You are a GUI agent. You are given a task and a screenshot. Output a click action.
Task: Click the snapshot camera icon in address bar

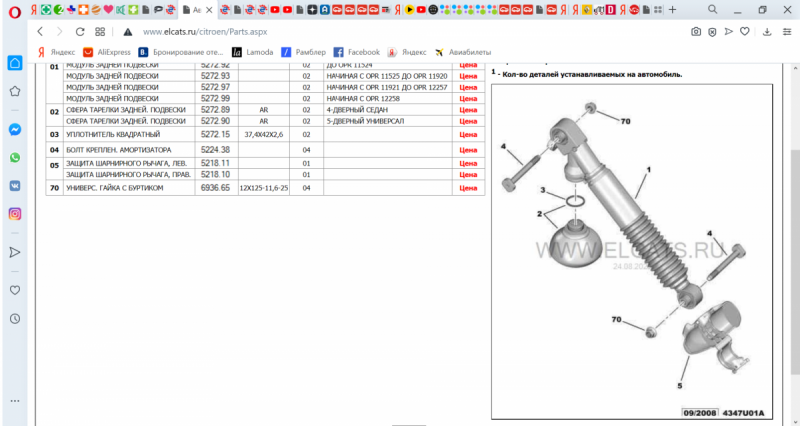tap(696, 31)
